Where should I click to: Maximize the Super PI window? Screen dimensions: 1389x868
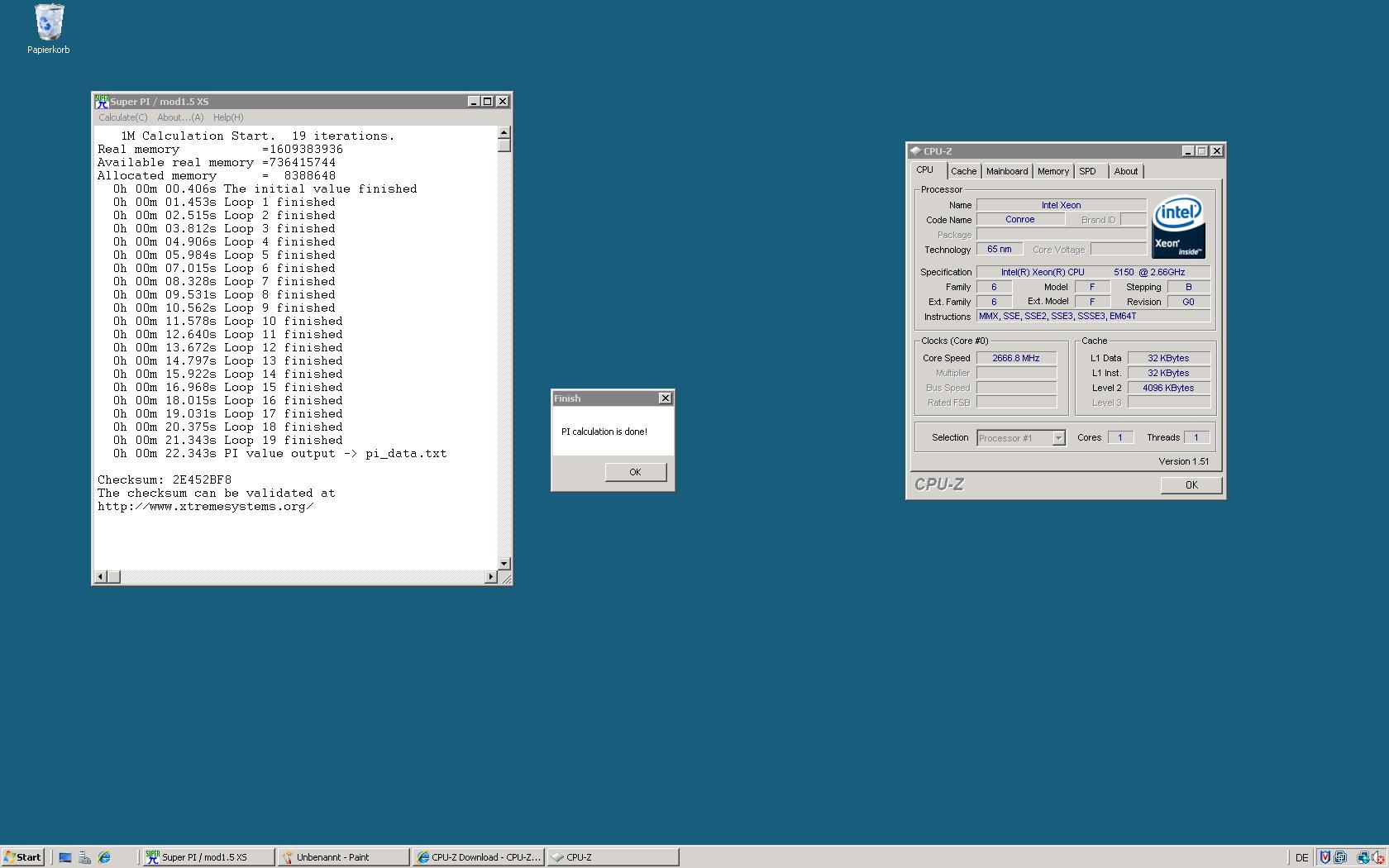[x=488, y=102]
